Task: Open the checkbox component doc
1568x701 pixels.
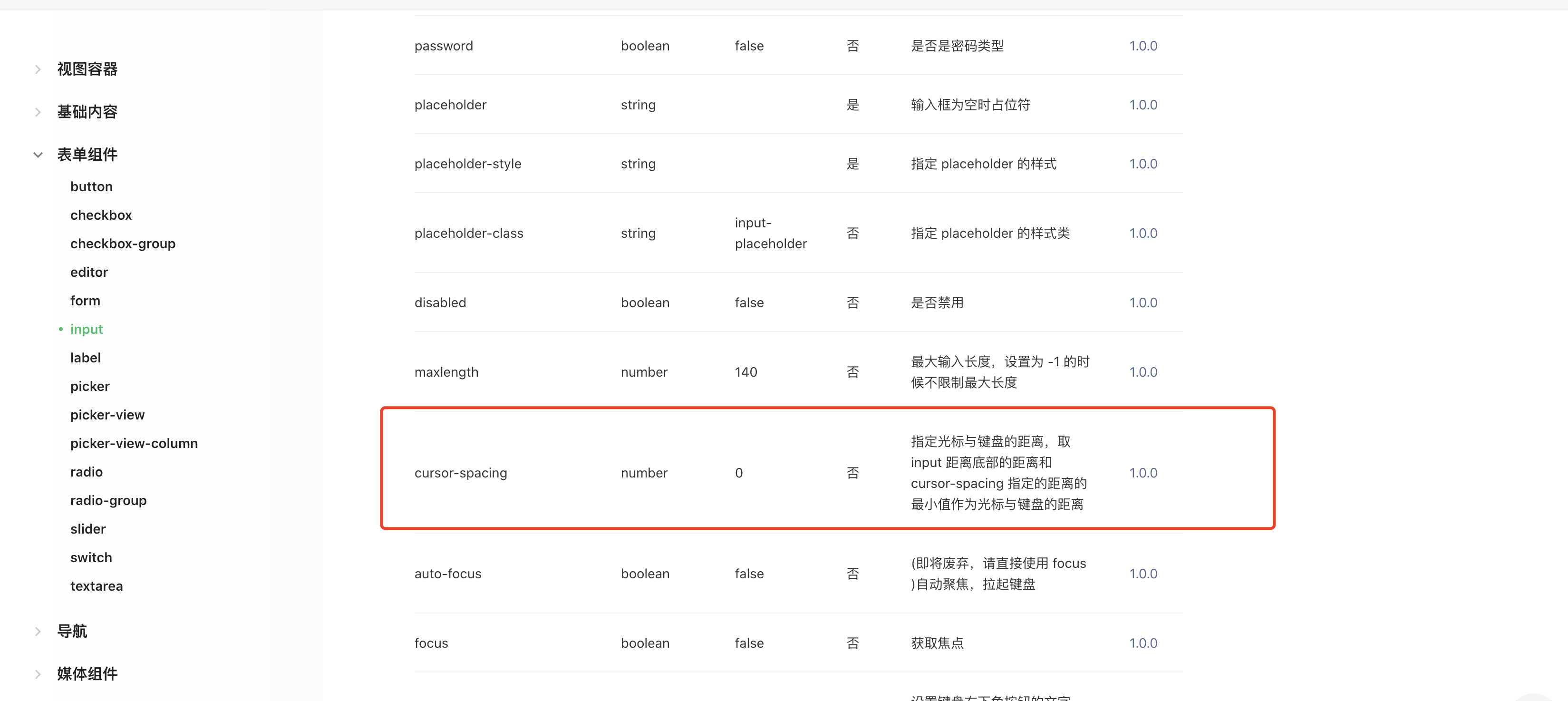Action: [x=101, y=215]
